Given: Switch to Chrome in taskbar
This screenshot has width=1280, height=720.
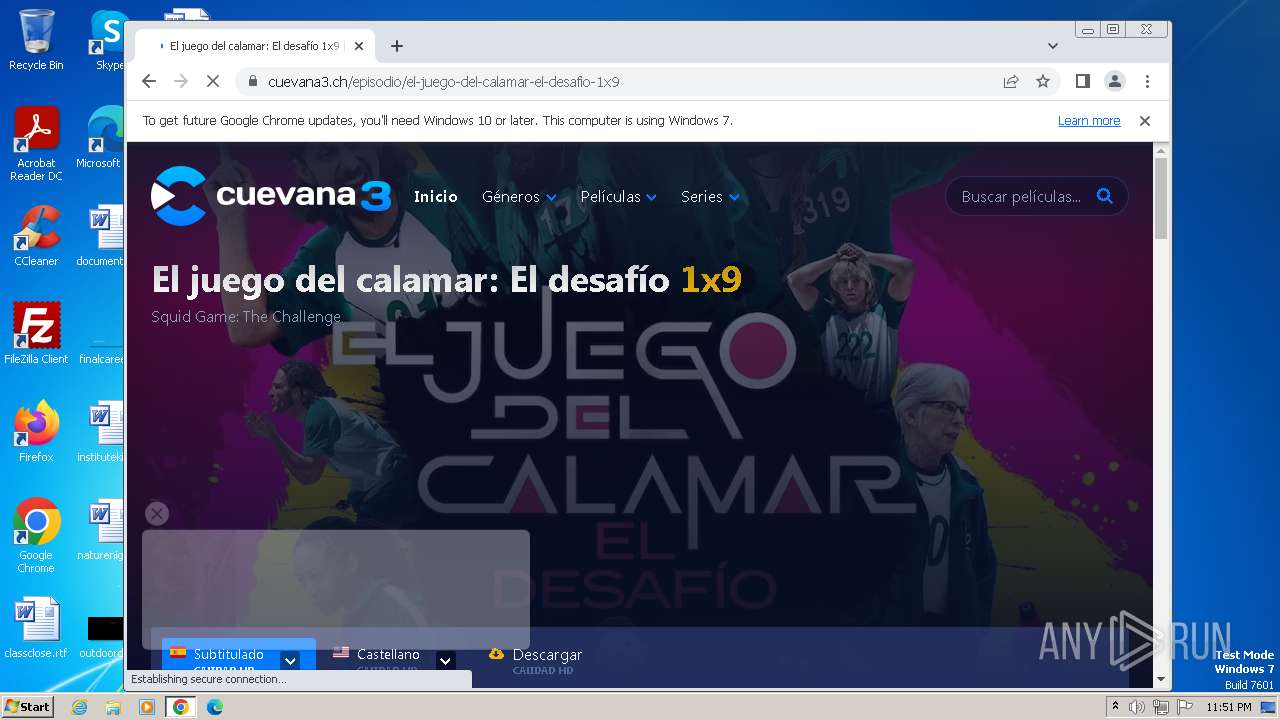Looking at the screenshot, I should [181, 707].
